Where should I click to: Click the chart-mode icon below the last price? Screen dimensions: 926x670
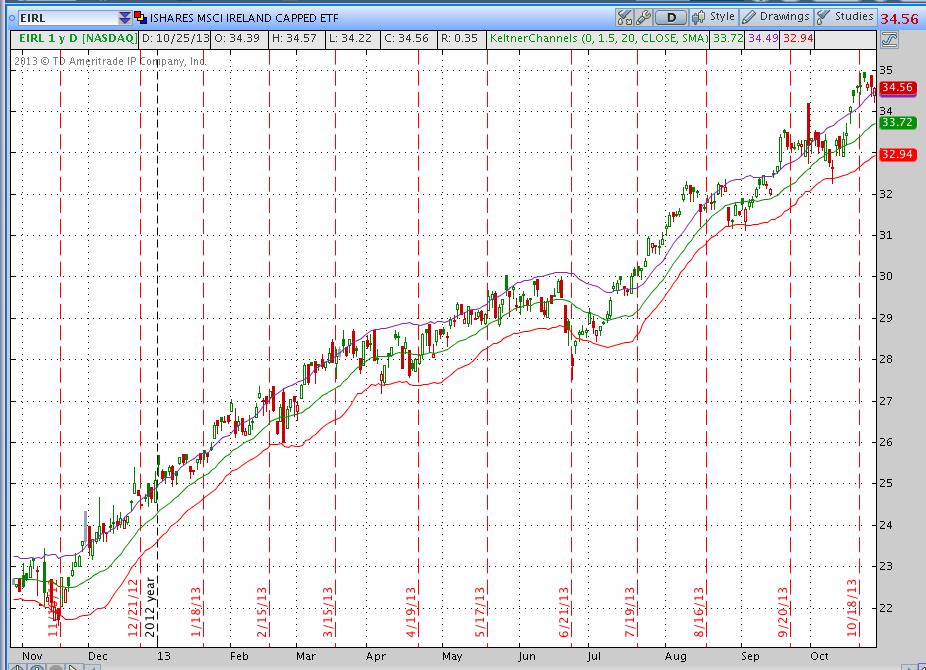tap(889, 40)
